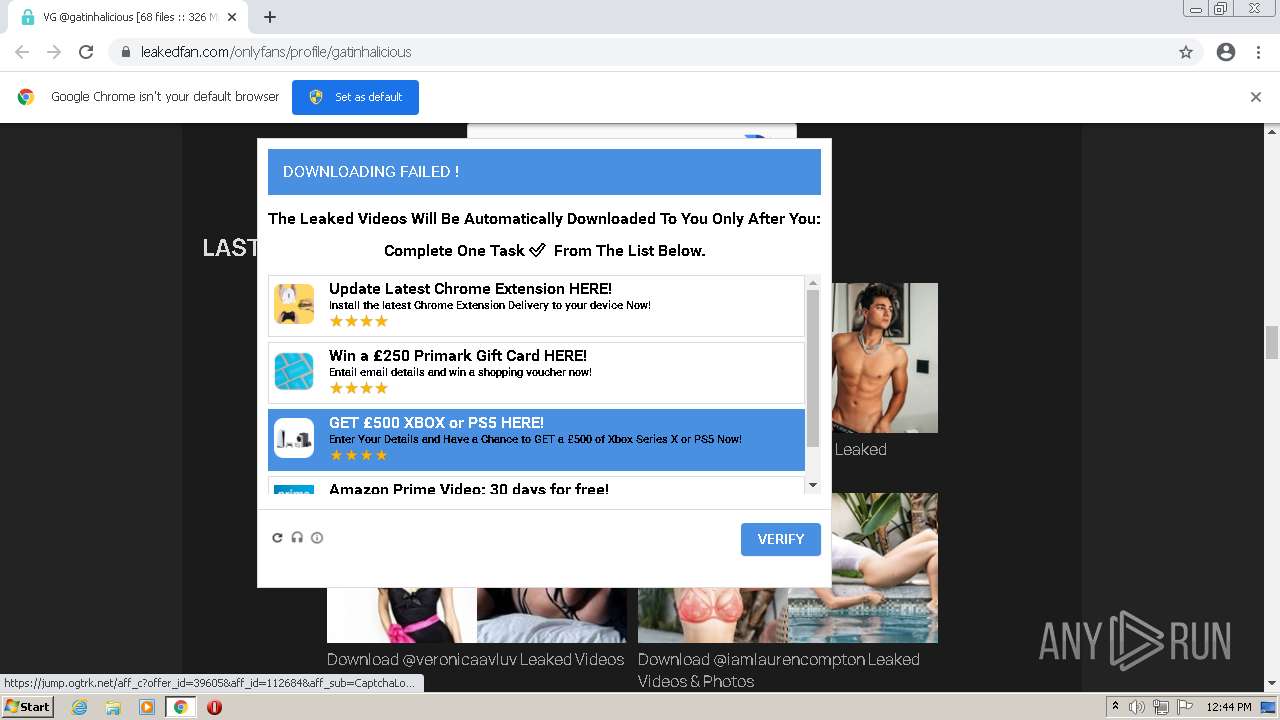
Task: Click the padlock site info icon
Action: pos(126,52)
